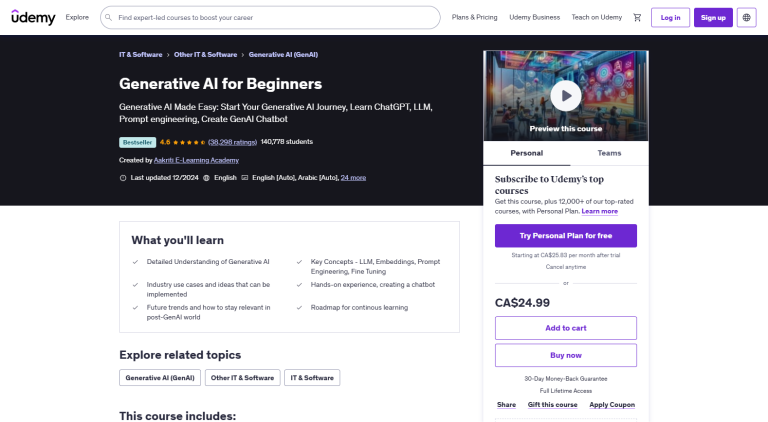Play the course preview video

pyautogui.click(x=566, y=96)
